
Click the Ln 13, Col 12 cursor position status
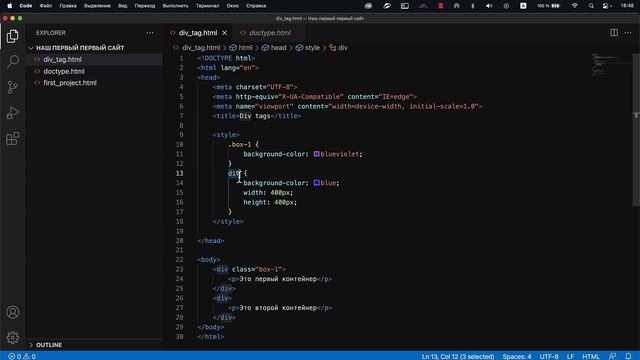pyautogui.click(x=458, y=356)
